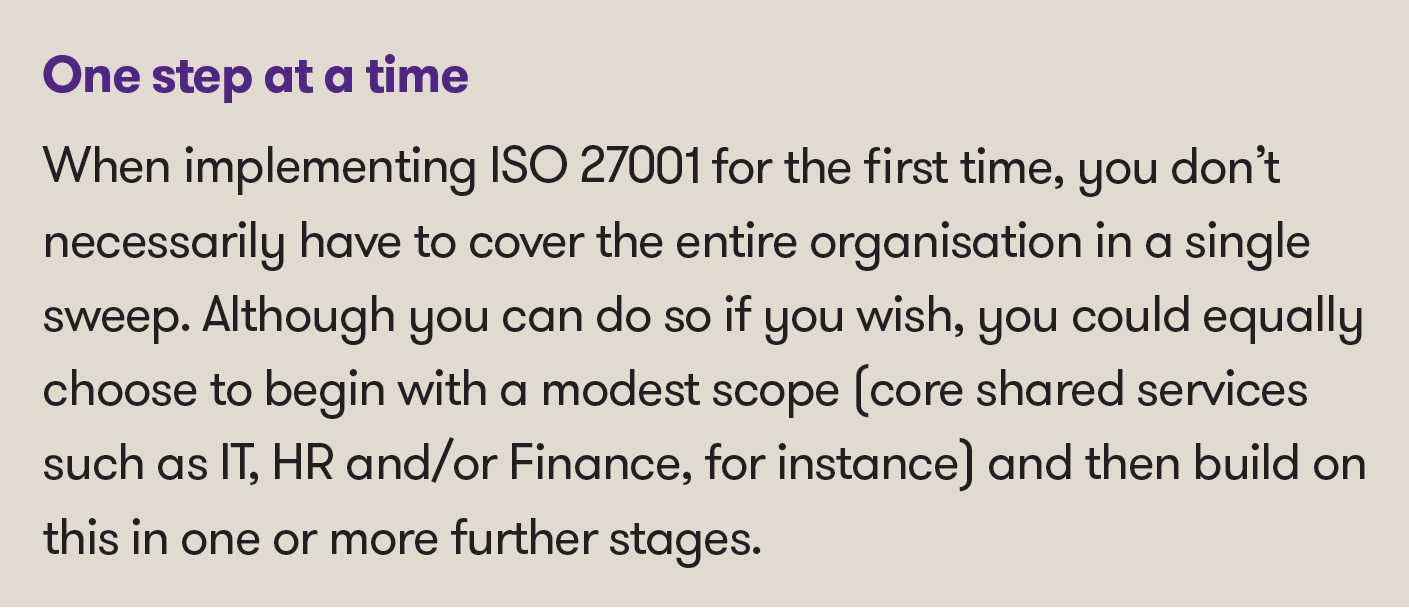
Task: Click the word 'equally'
Action: 1283,319
